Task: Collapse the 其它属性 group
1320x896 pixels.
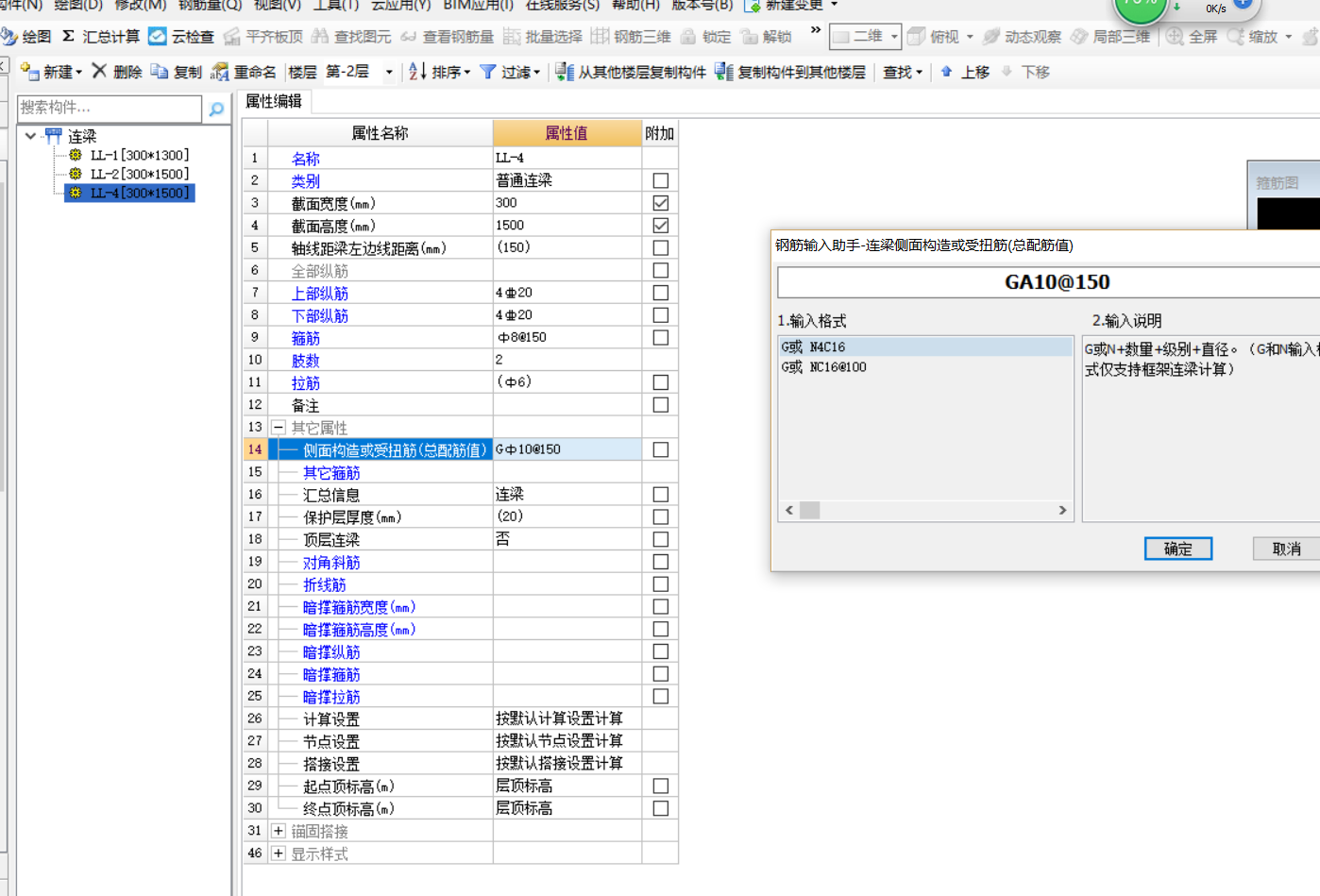Action: (x=279, y=428)
